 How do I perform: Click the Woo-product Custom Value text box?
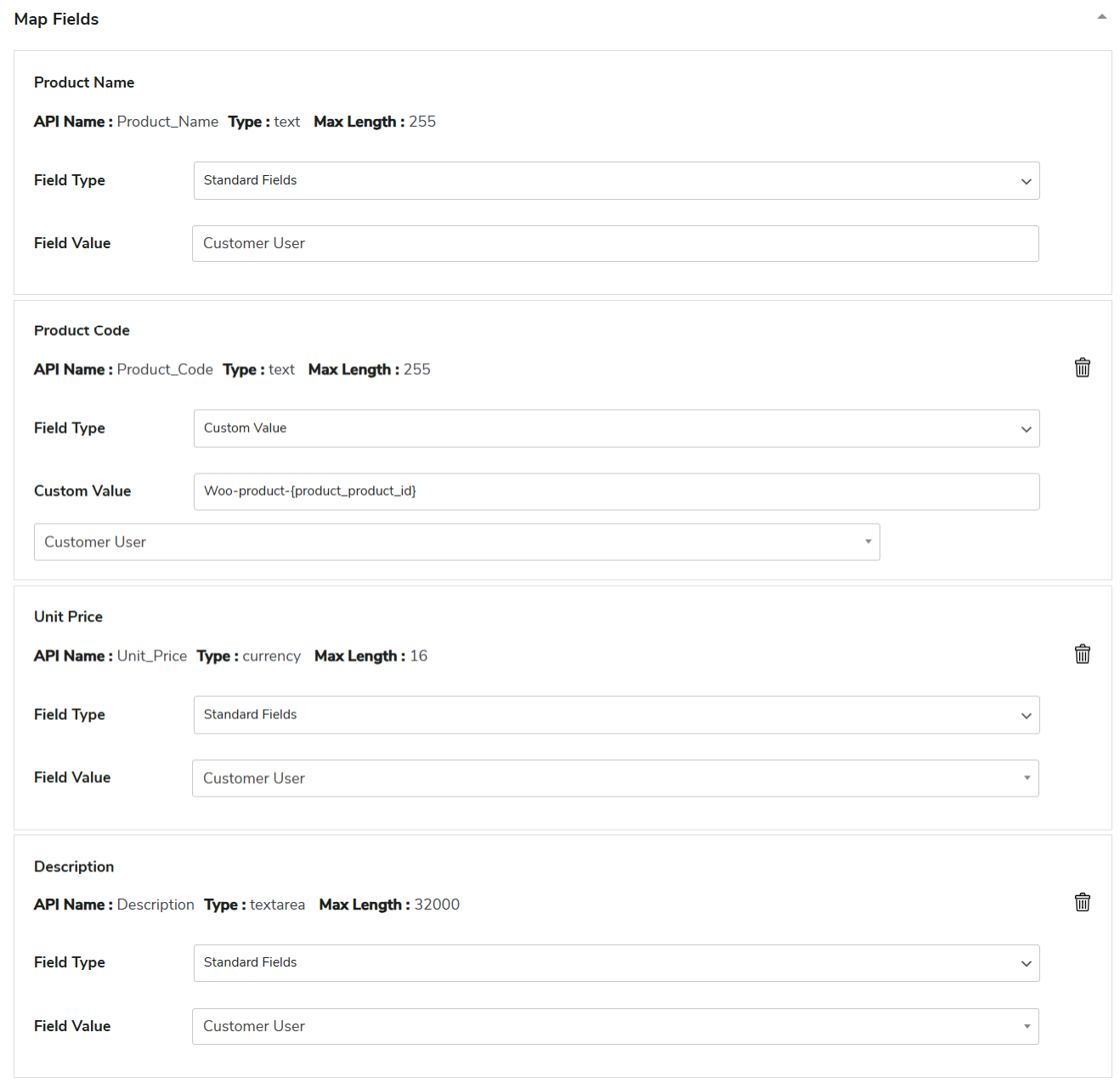coord(616,492)
